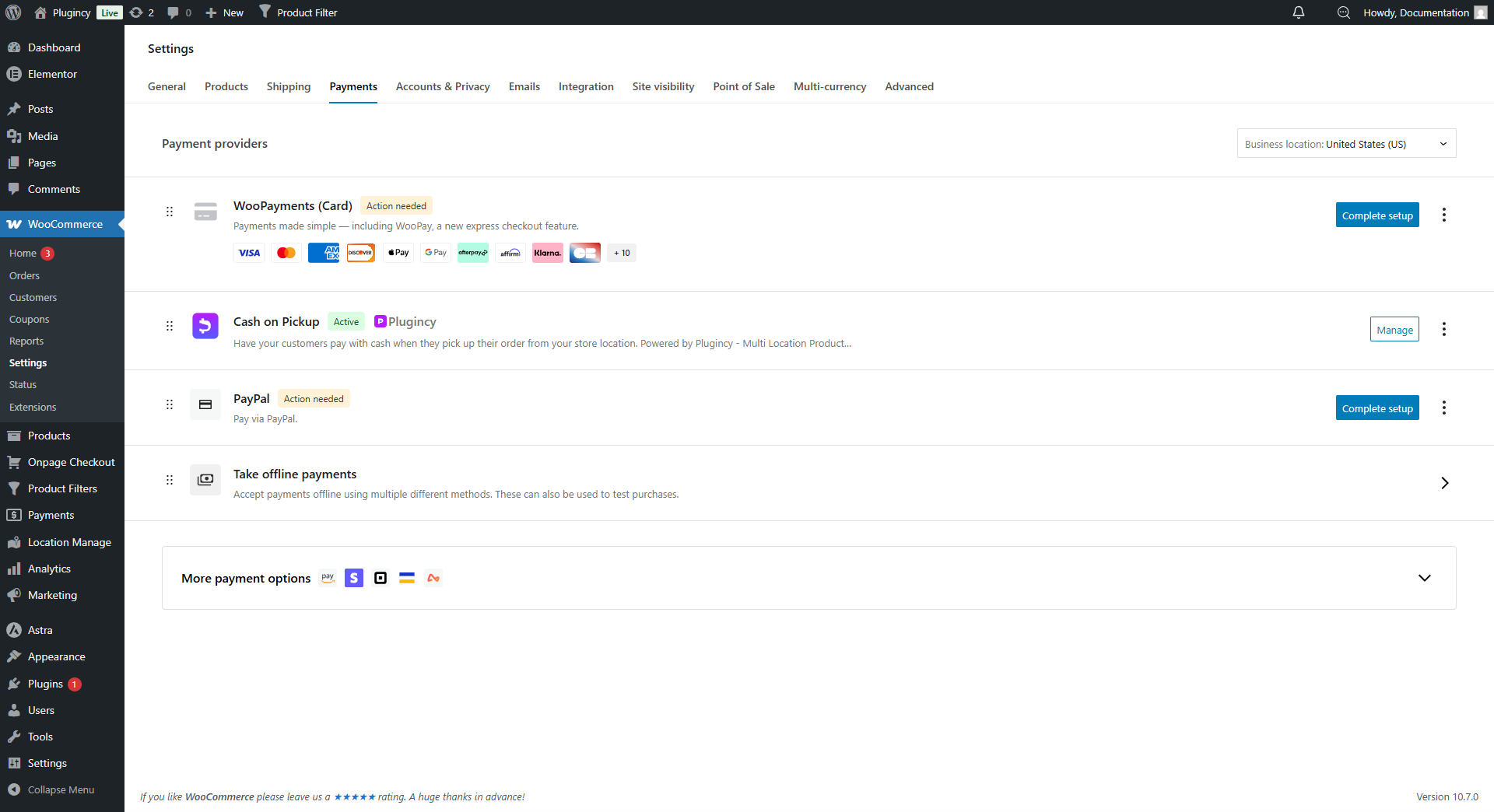Open Analytics in the sidebar
The height and width of the screenshot is (812, 1494).
[x=62, y=569]
